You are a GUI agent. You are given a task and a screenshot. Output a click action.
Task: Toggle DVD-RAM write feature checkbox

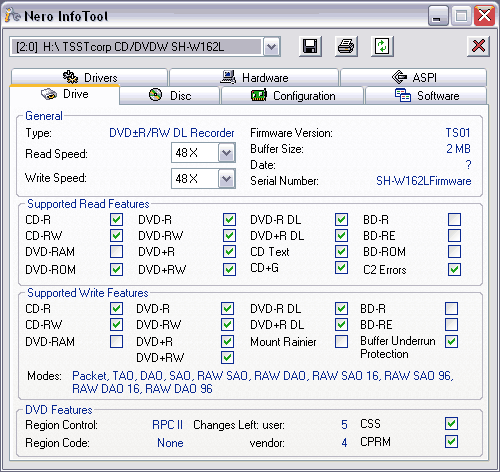(x=116, y=342)
